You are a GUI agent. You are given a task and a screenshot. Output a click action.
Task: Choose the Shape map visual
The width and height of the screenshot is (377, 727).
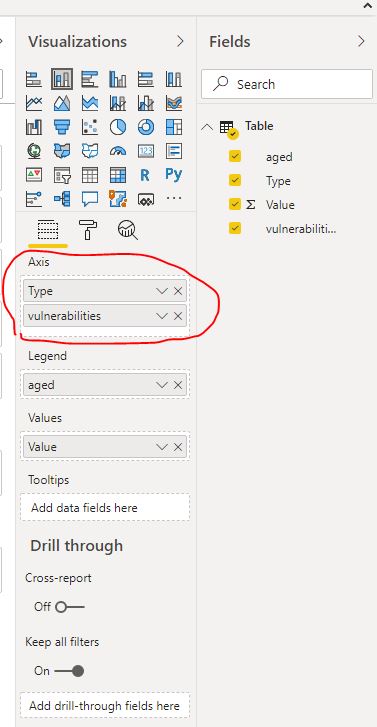click(x=89, y=151)
